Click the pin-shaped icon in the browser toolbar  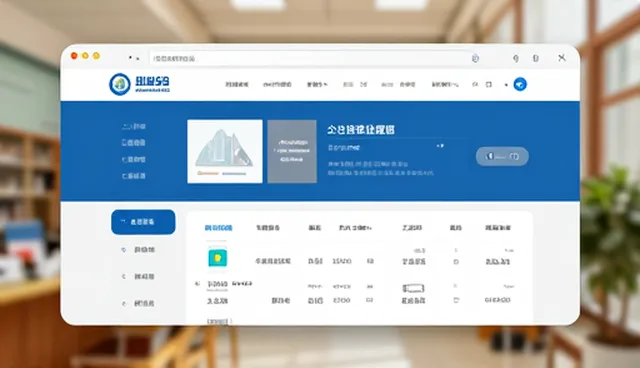coord(516,58)
